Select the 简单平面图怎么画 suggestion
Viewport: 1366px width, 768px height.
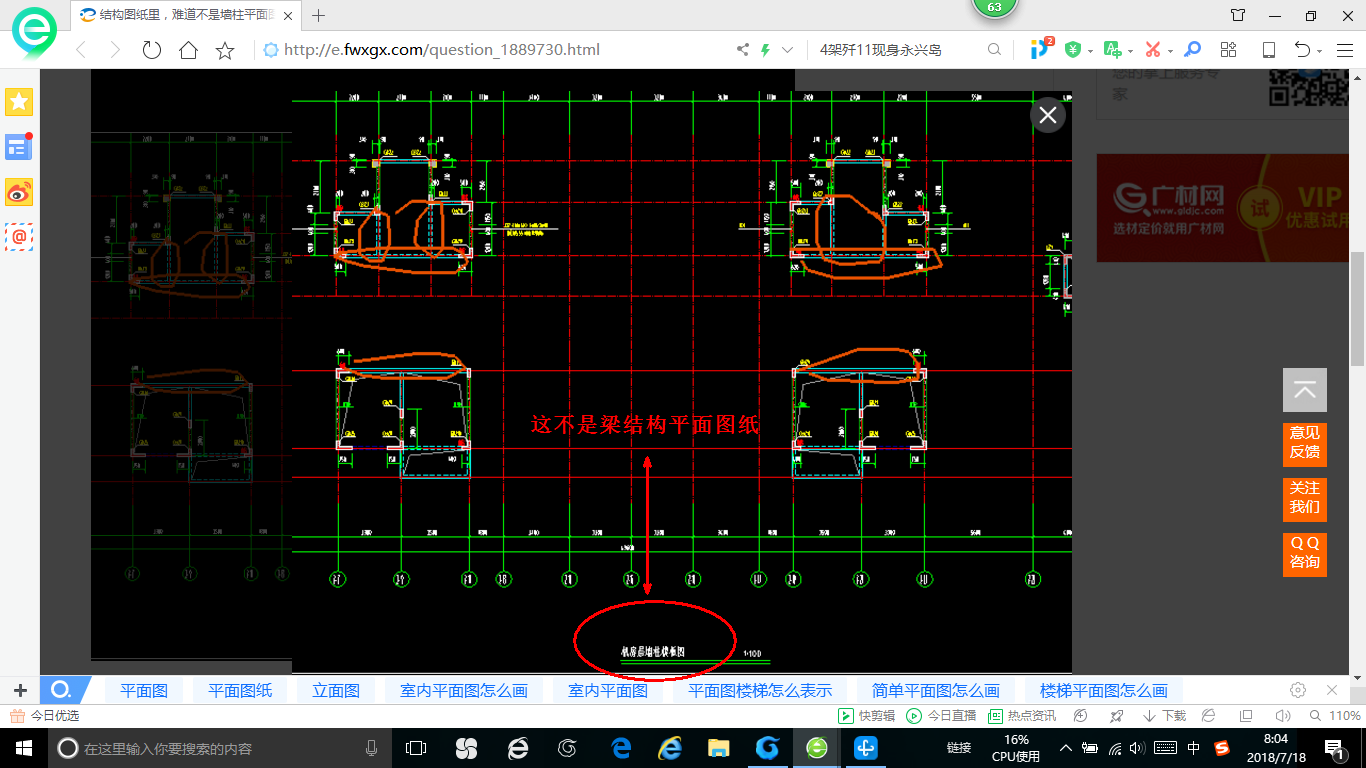[x=936, y=690]
